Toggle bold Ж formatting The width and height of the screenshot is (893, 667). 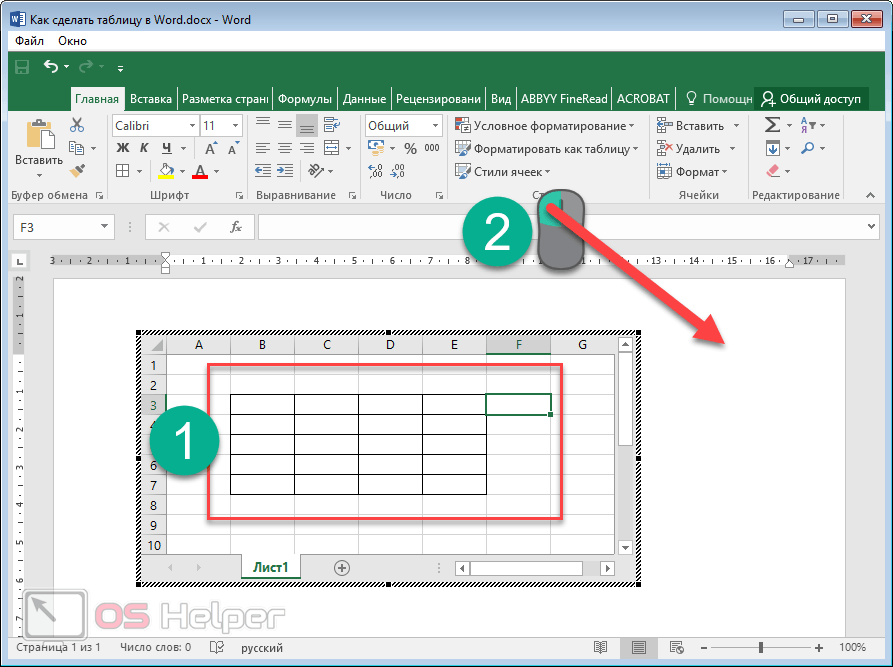click(123, 148)
